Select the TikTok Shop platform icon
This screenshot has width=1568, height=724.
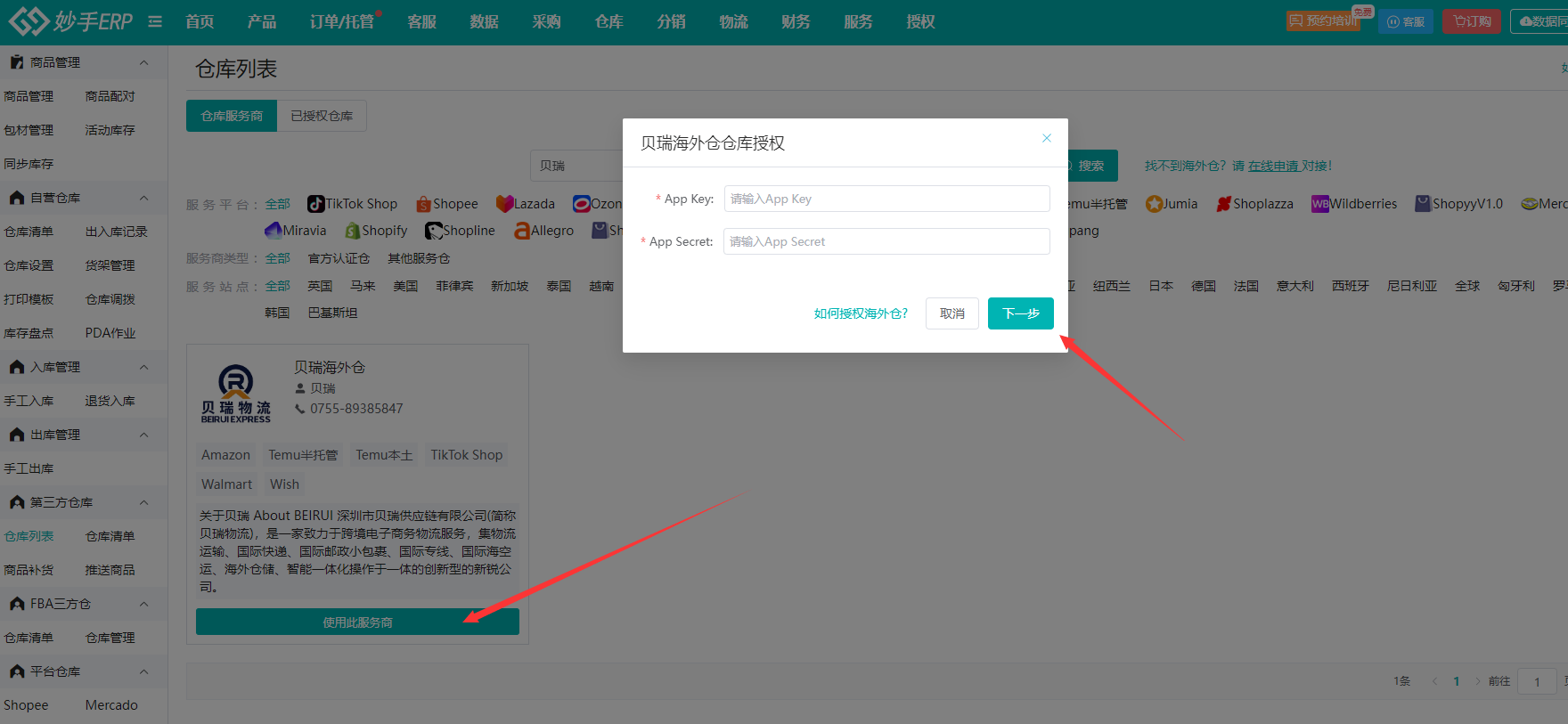(x=316, y=204)
